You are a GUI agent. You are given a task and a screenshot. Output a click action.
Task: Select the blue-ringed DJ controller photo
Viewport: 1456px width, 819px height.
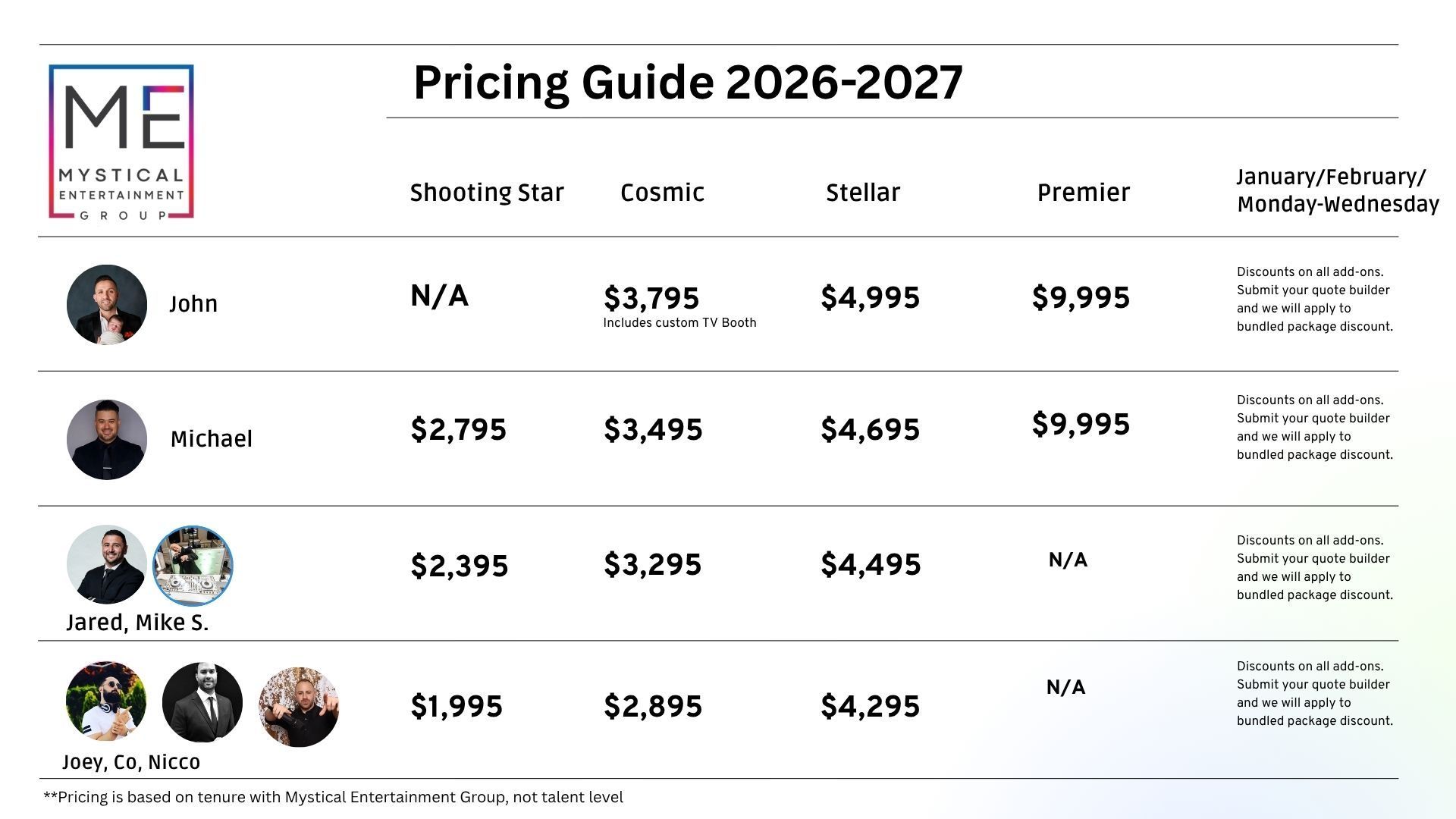[193, 566]
